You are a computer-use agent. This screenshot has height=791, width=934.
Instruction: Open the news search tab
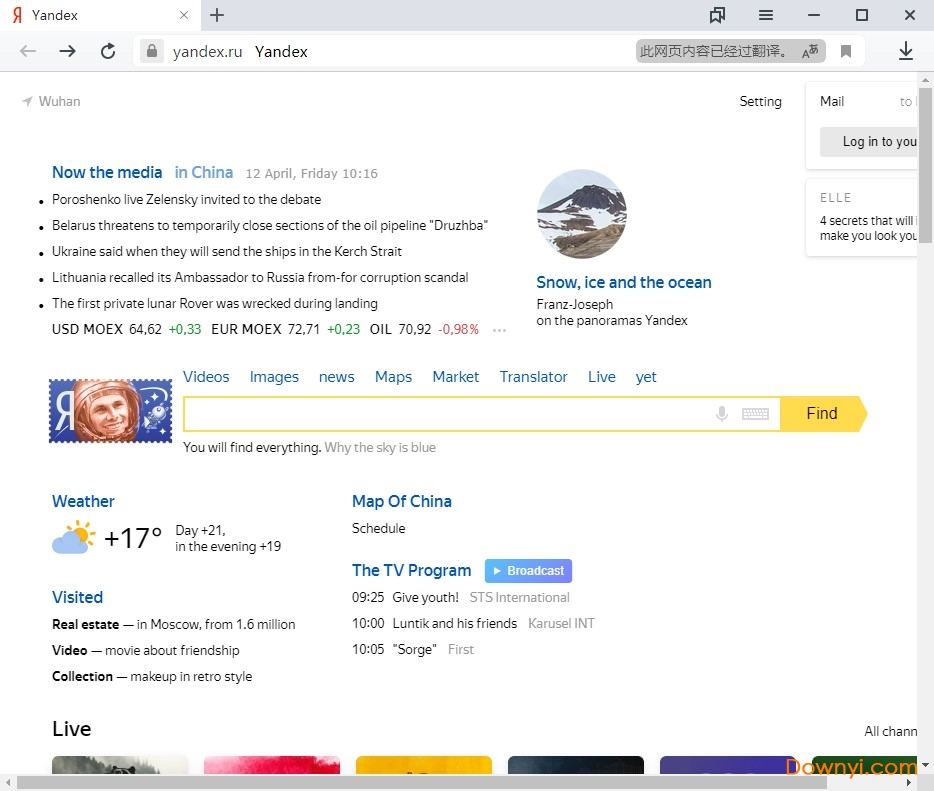[x=337, y=377]
